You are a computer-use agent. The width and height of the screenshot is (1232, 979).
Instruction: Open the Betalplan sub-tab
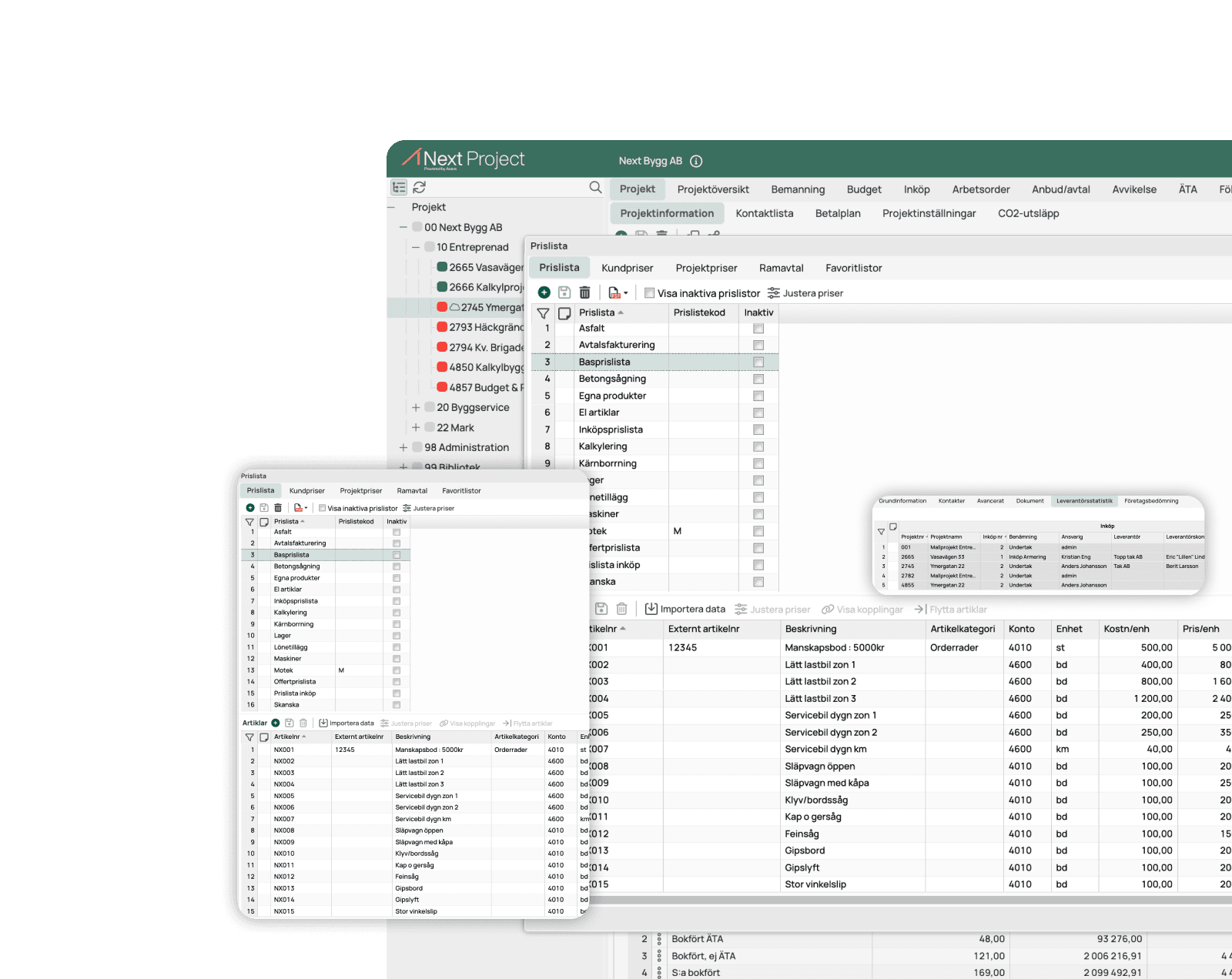tap(838, 213)
